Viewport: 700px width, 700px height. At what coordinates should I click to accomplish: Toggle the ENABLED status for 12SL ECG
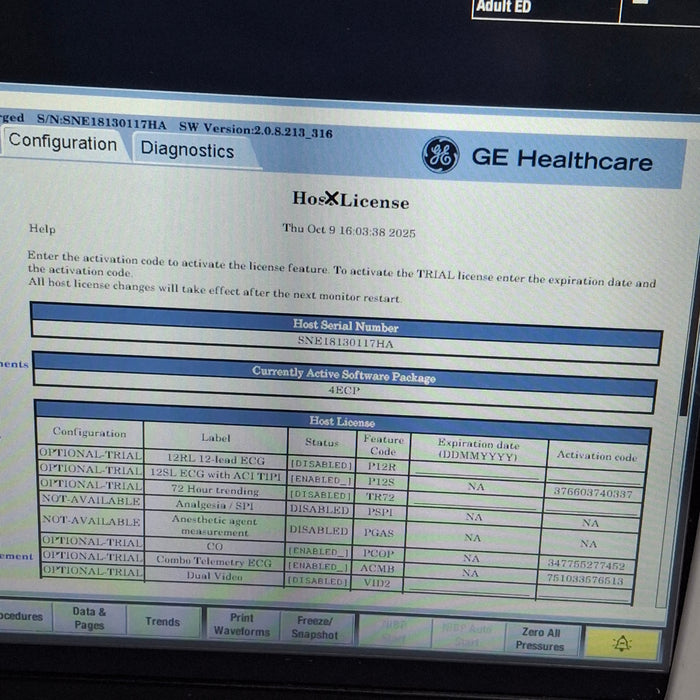(x=321, y=480)
